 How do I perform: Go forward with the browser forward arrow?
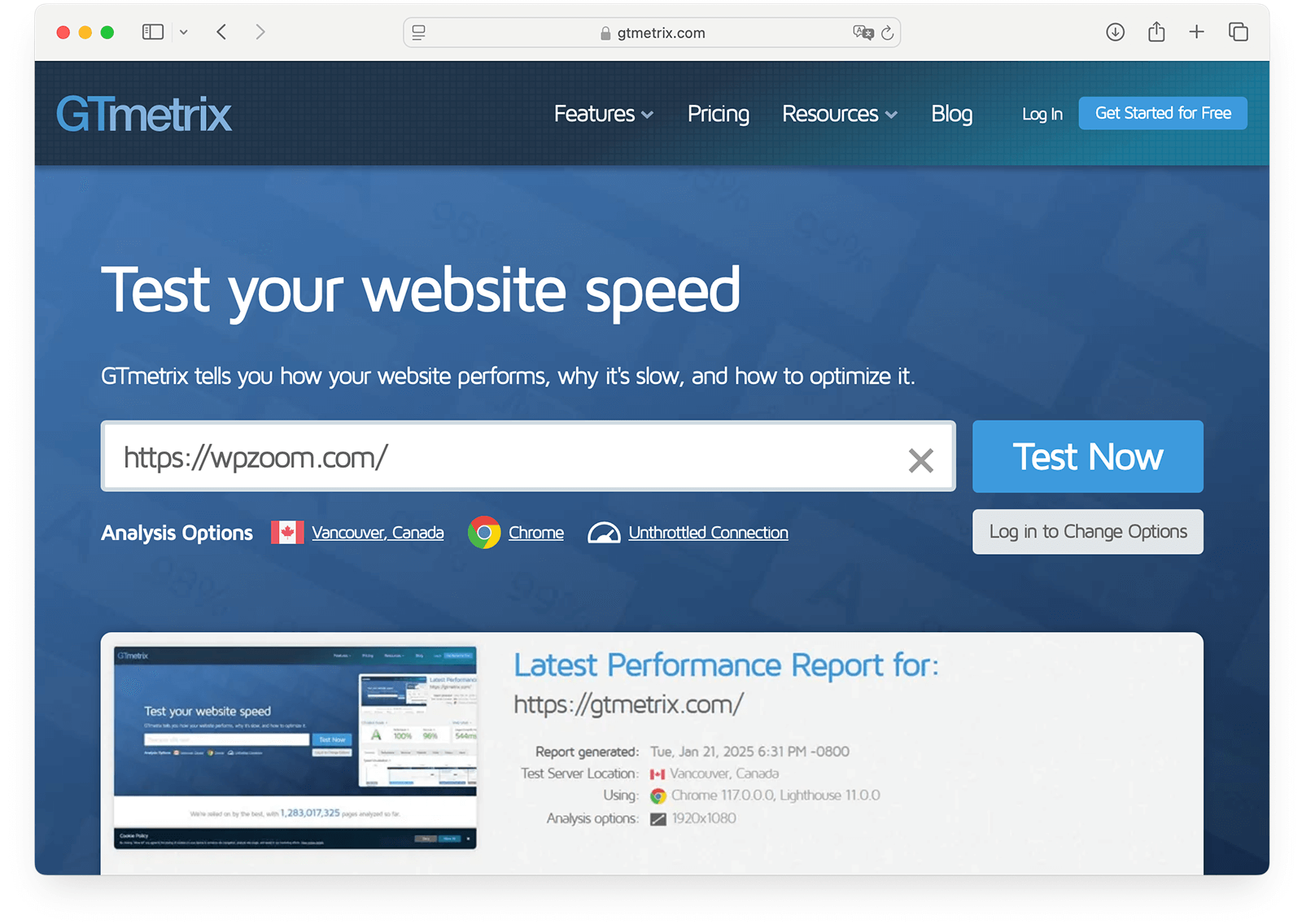tap(260, 33)
